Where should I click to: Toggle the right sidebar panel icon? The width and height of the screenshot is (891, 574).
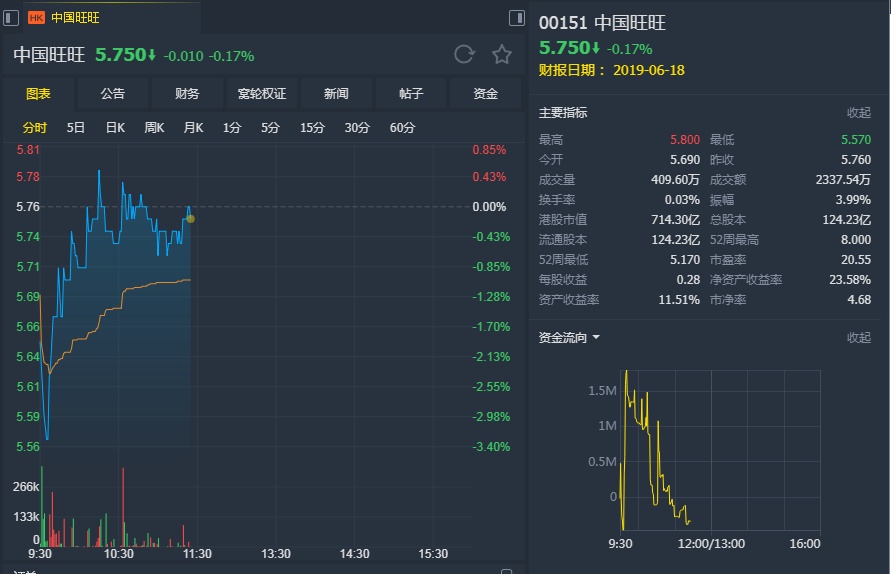517,17
